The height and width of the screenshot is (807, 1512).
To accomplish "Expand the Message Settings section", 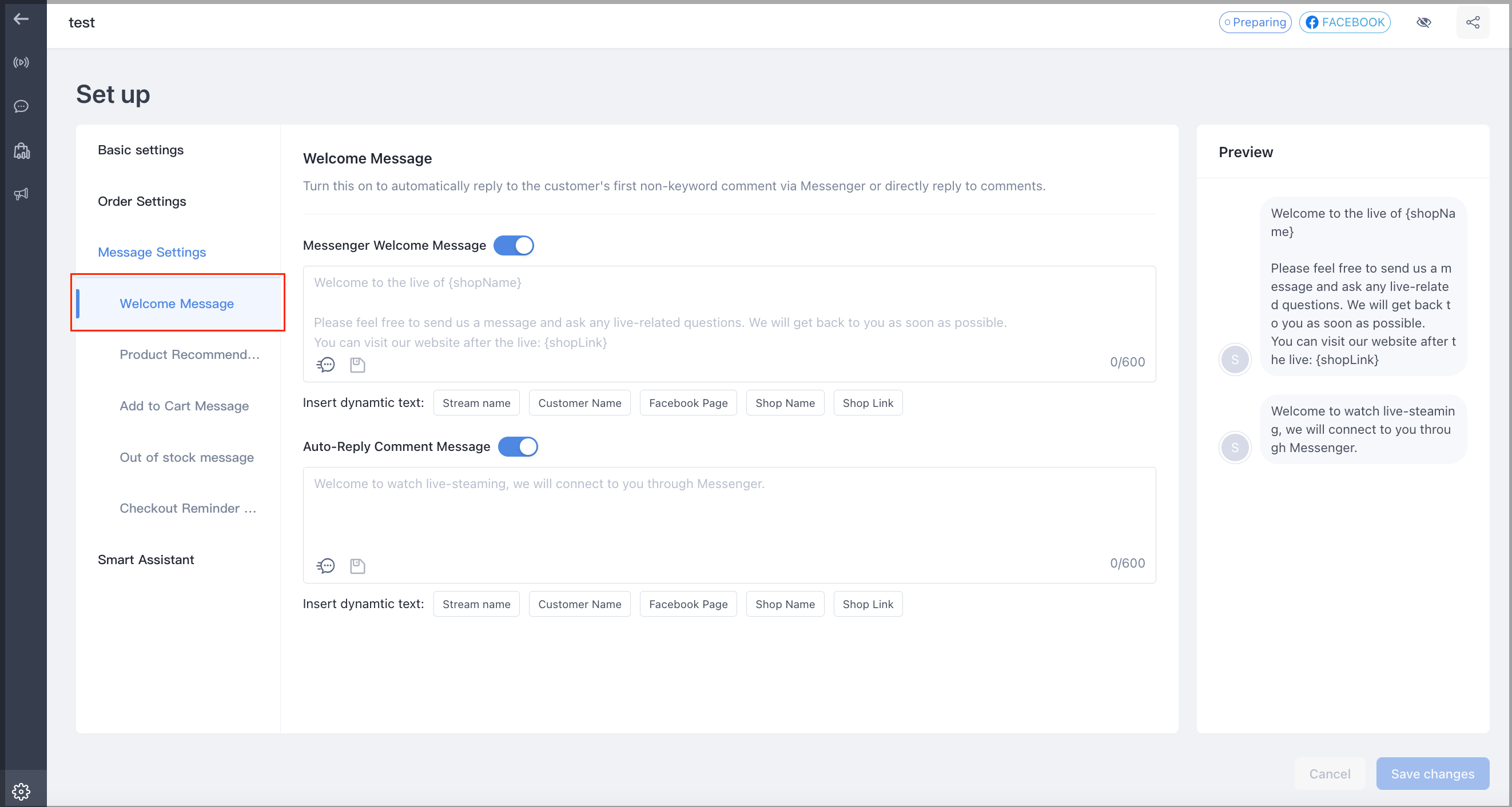I will pyautogui.click(x=152, y=252).
